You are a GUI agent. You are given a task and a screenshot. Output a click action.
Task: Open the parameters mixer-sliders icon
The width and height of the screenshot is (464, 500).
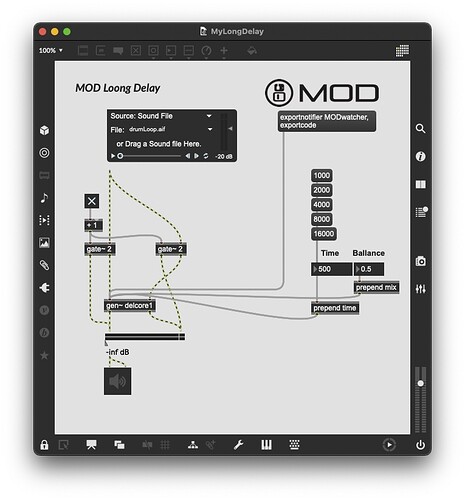tap(420, 289)
